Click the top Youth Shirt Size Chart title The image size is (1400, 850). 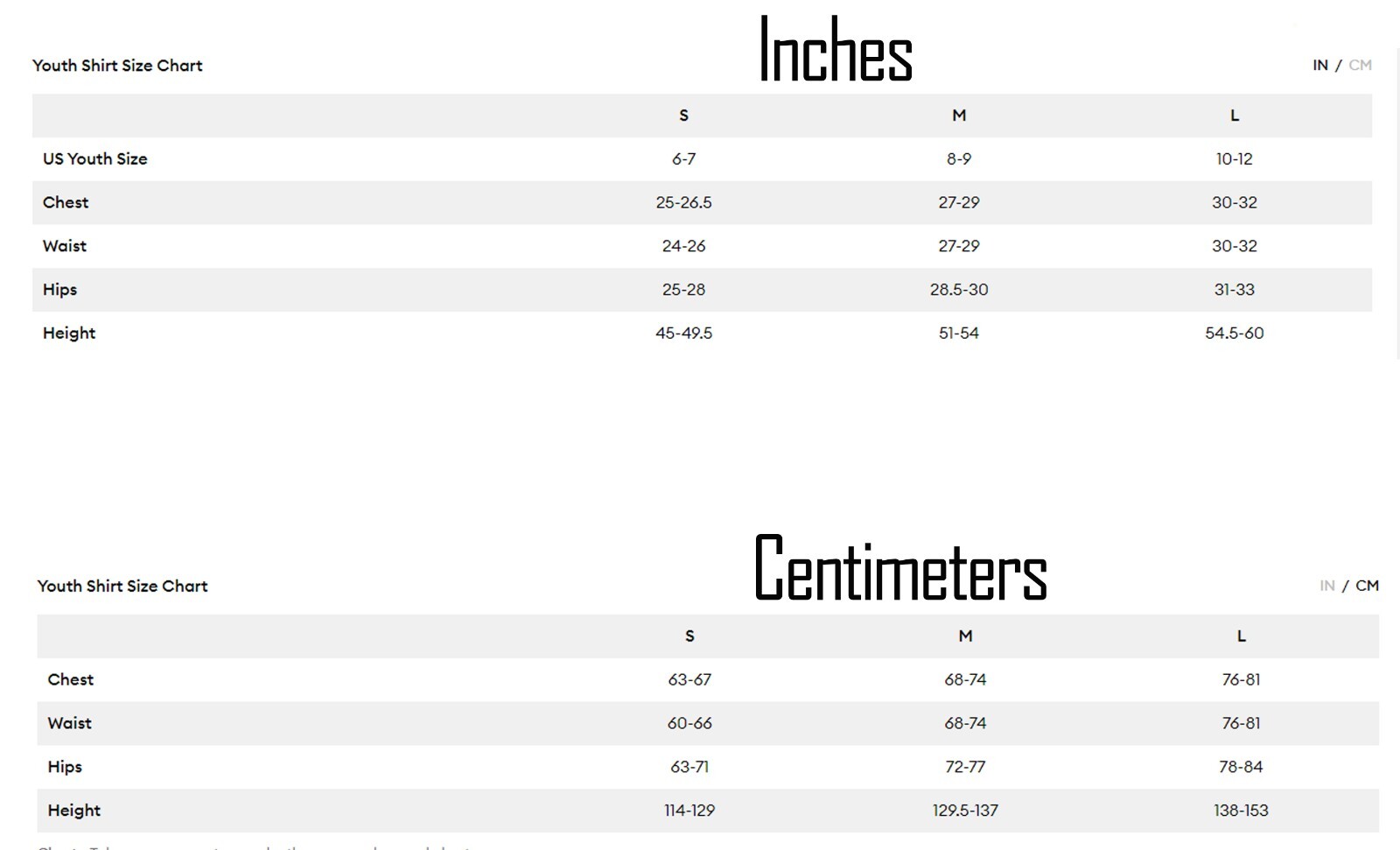[117, 66]
